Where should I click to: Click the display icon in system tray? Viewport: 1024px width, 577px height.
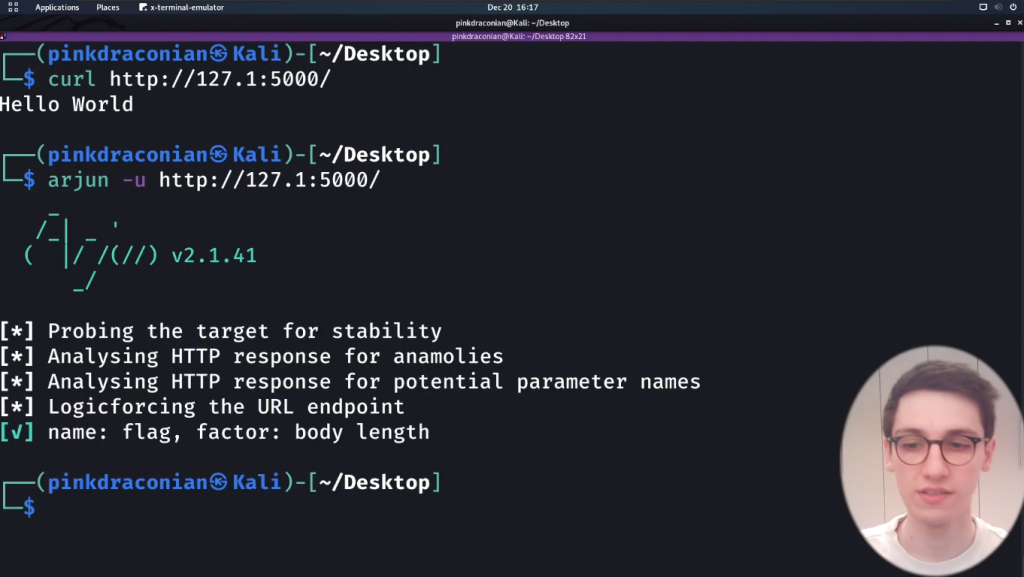coord(983,7)
